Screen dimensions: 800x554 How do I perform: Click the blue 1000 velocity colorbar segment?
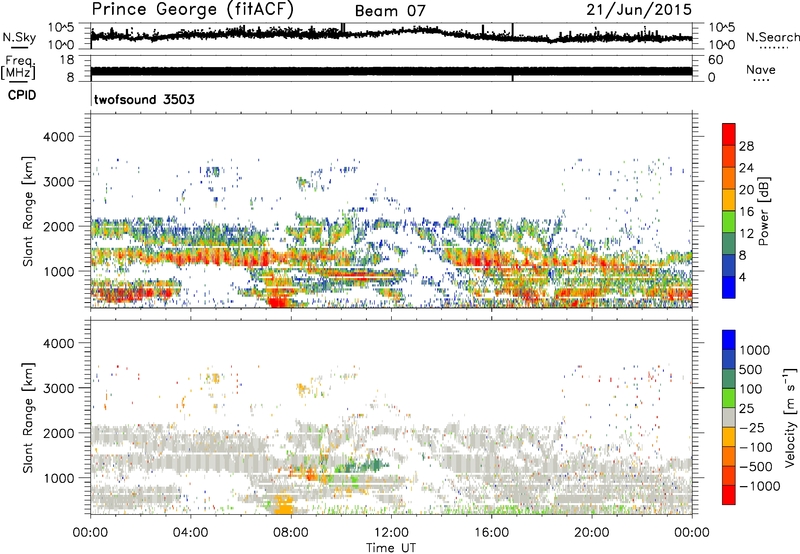pos(729,340)
